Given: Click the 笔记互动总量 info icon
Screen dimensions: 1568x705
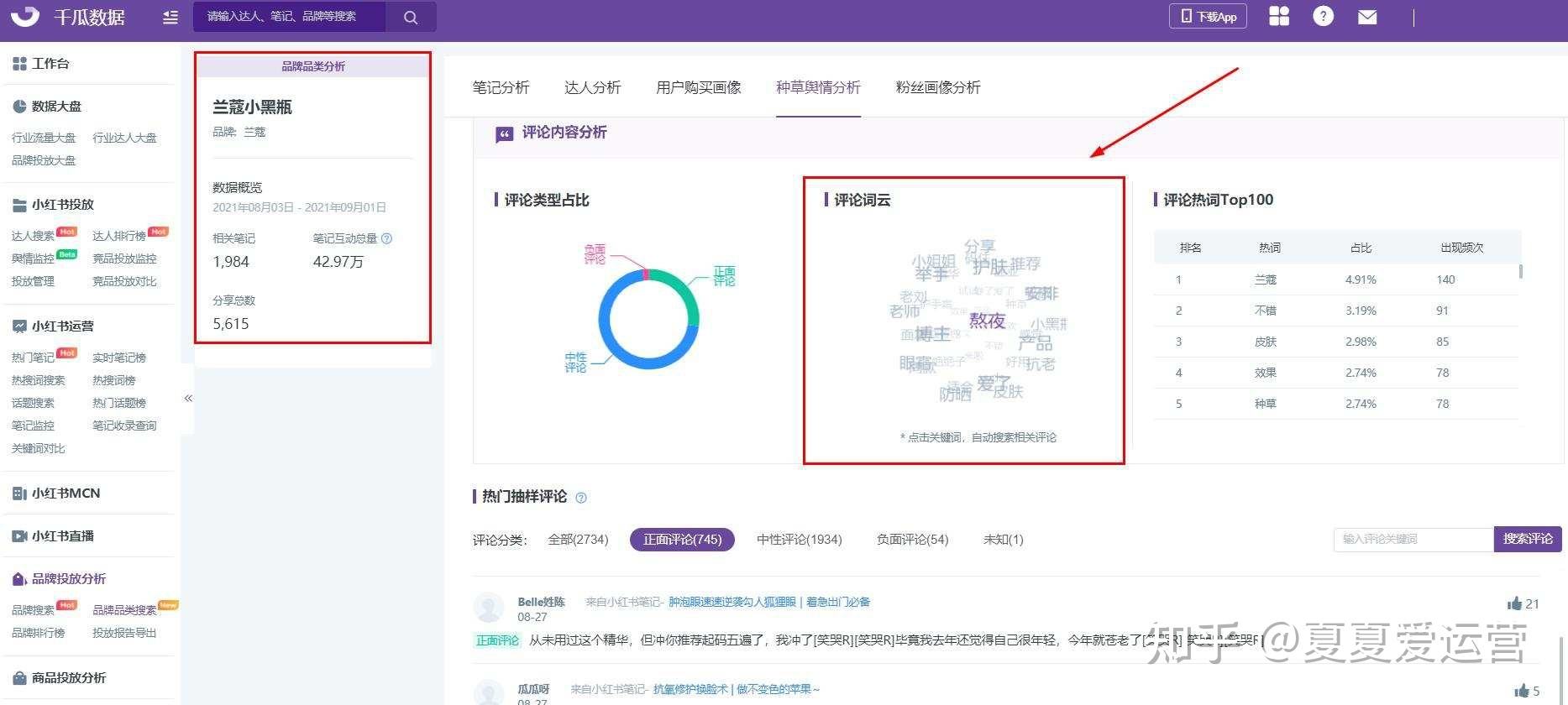Looking at the screenshot, I should point(386,238).
